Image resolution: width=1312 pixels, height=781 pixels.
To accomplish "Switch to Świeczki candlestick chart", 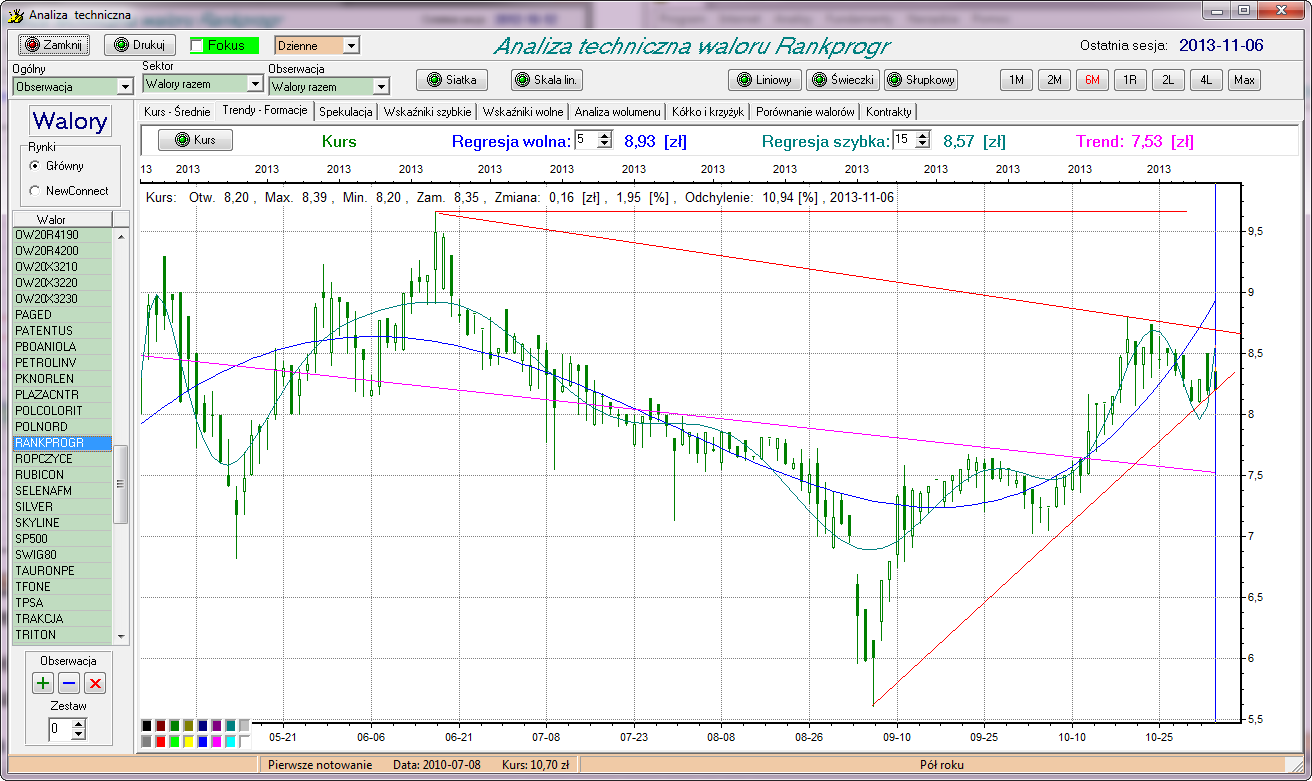I will click(844, 80).
